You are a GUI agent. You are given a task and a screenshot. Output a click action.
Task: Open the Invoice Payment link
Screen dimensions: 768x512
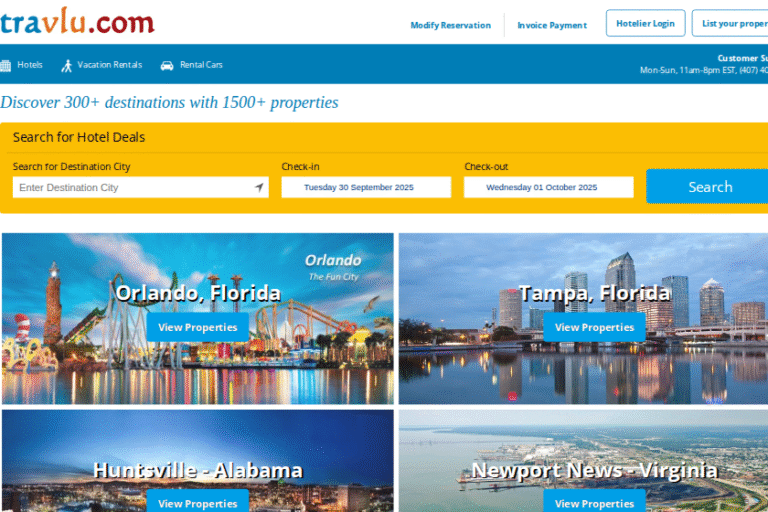[552, 25]
